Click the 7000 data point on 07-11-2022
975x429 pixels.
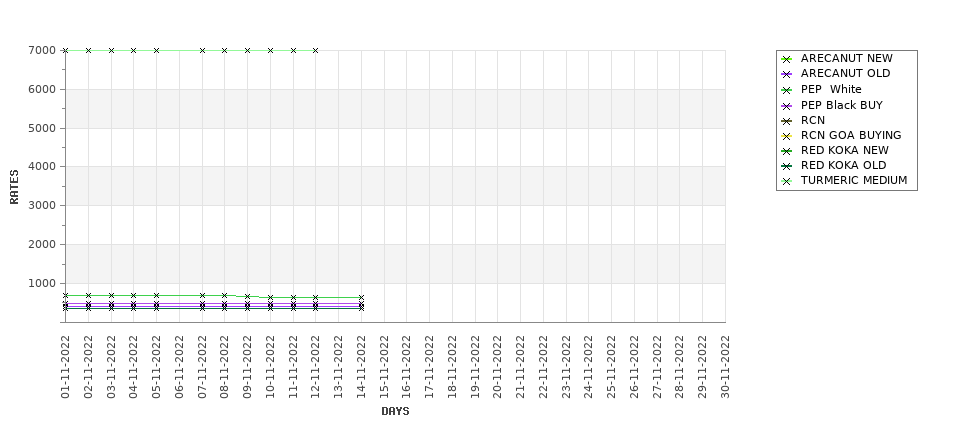coord(202,50)
